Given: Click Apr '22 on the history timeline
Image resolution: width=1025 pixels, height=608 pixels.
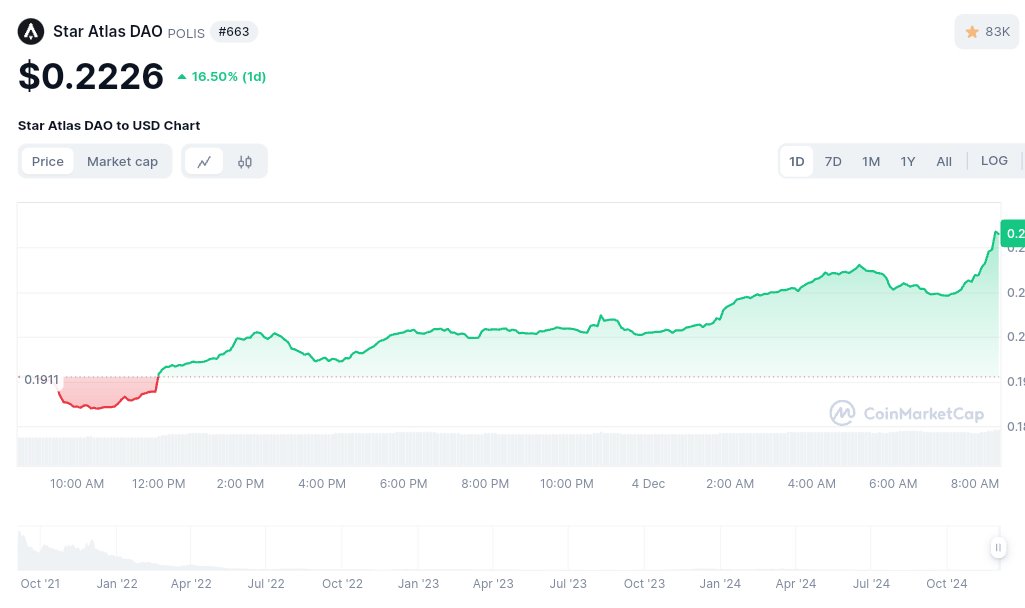Looking at the screenshot, I should coord(191,584).
